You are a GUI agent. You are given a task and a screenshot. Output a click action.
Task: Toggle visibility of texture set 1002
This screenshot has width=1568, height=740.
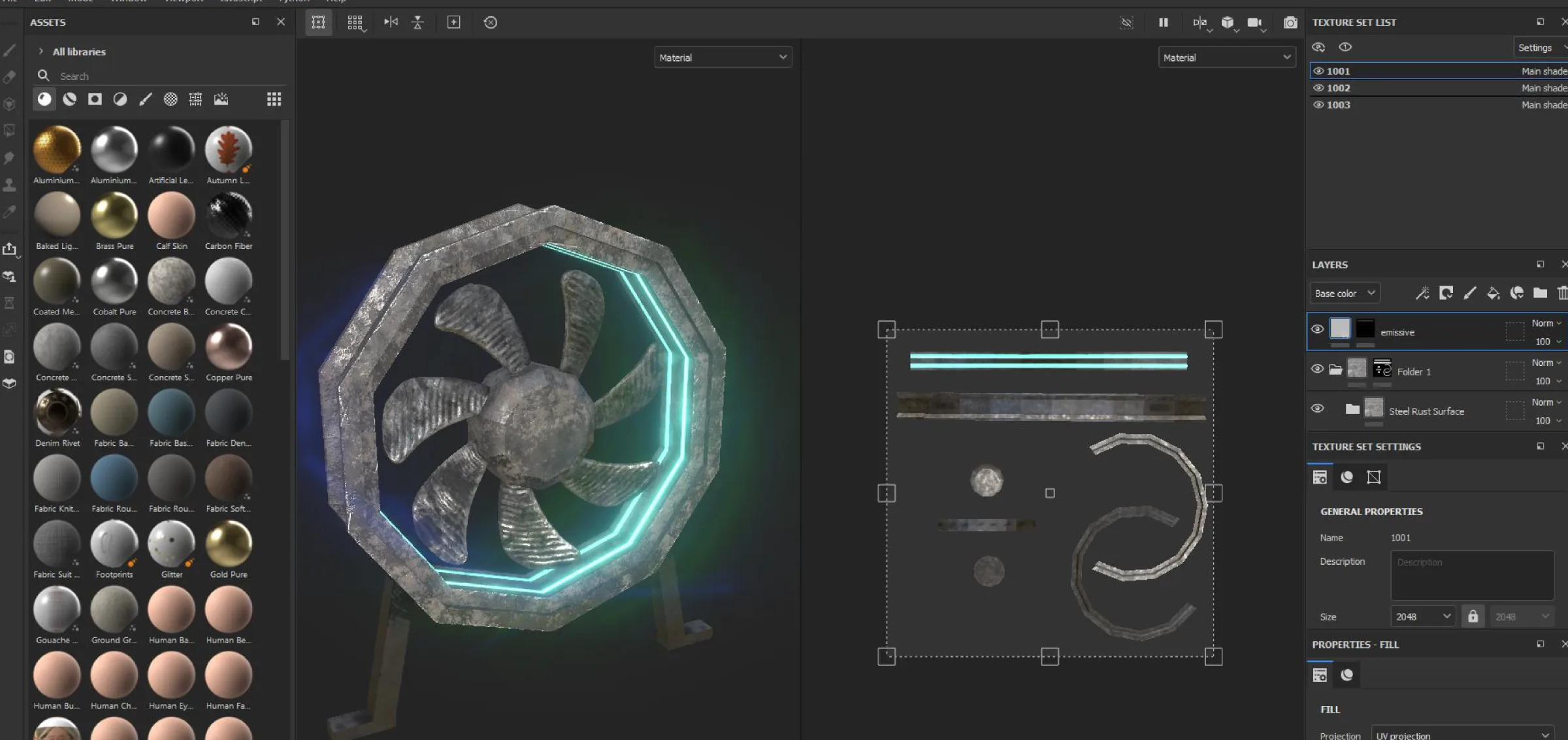click(x=1318, y=88)
